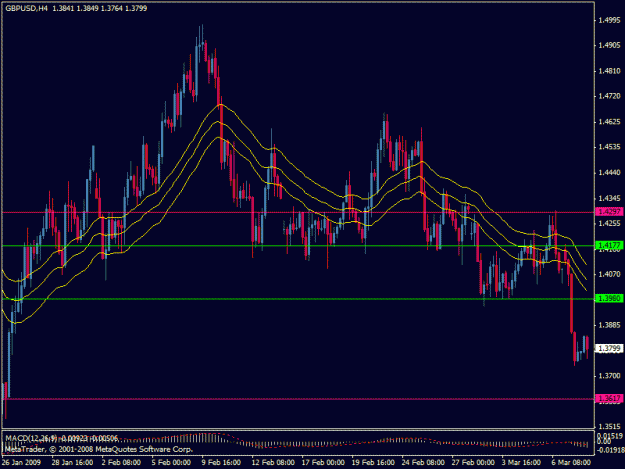Click the 1.3885 price scale value
Viewport: 625px width, 469px height.
(610, 325)
